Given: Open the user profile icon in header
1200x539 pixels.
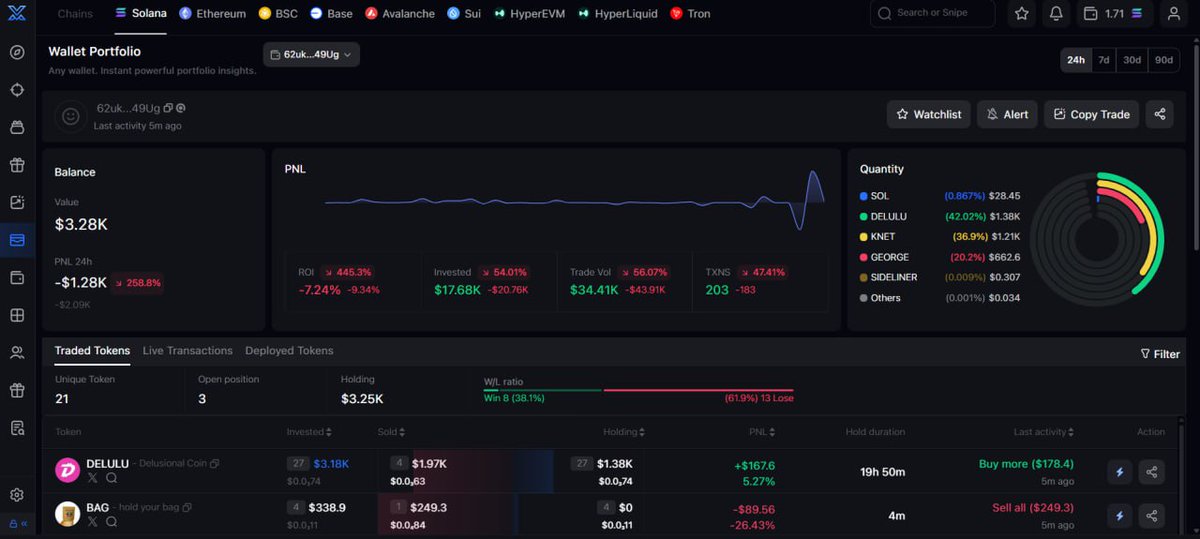Looking at the screenshot, I should click(1173, 14).
